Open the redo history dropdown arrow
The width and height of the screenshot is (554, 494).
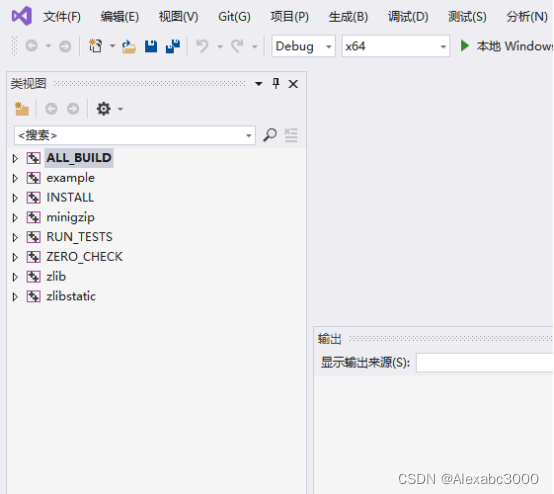coord(254,47)
